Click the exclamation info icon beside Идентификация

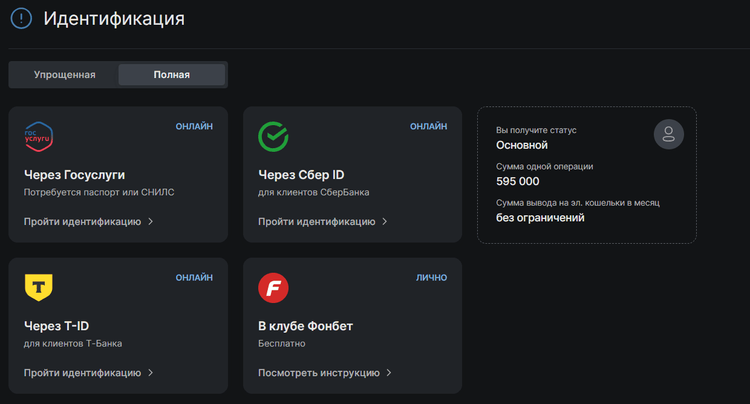click(x=20, y=18)
